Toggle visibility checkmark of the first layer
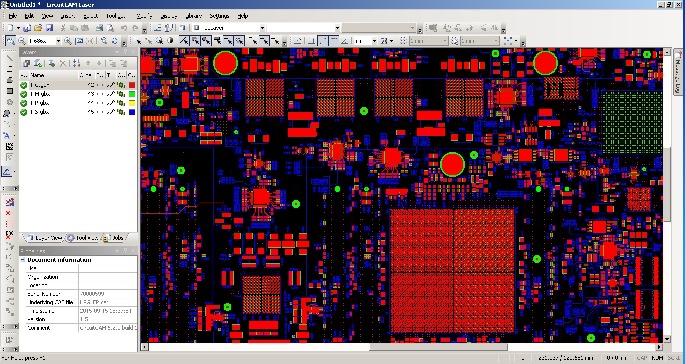 pyautogui.click(x=24, y=85)
